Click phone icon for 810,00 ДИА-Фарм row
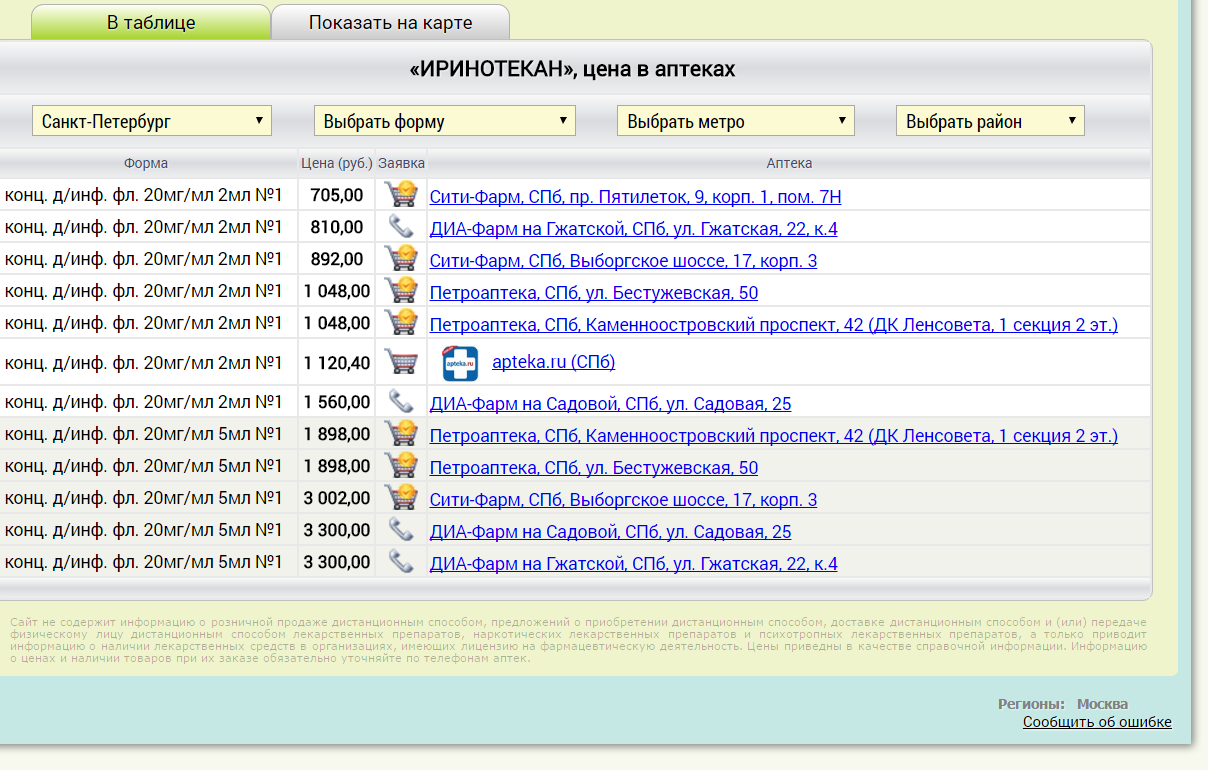 [401, 227]
